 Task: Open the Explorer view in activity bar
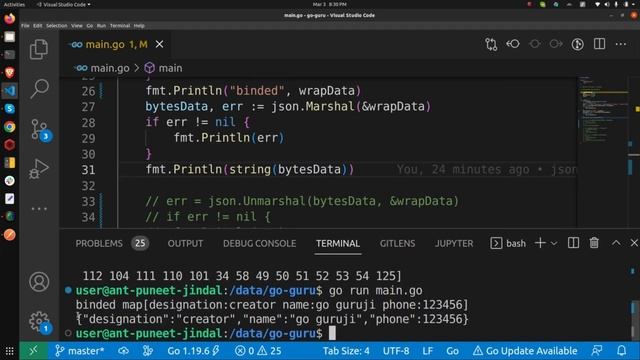click(x=39, y=49)
